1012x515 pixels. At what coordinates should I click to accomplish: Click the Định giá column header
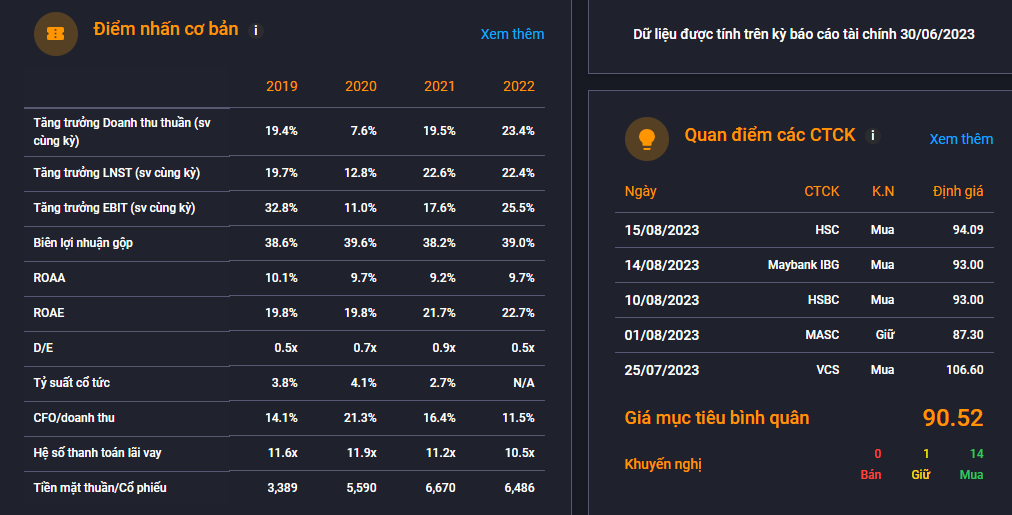(x=958, y=191)
